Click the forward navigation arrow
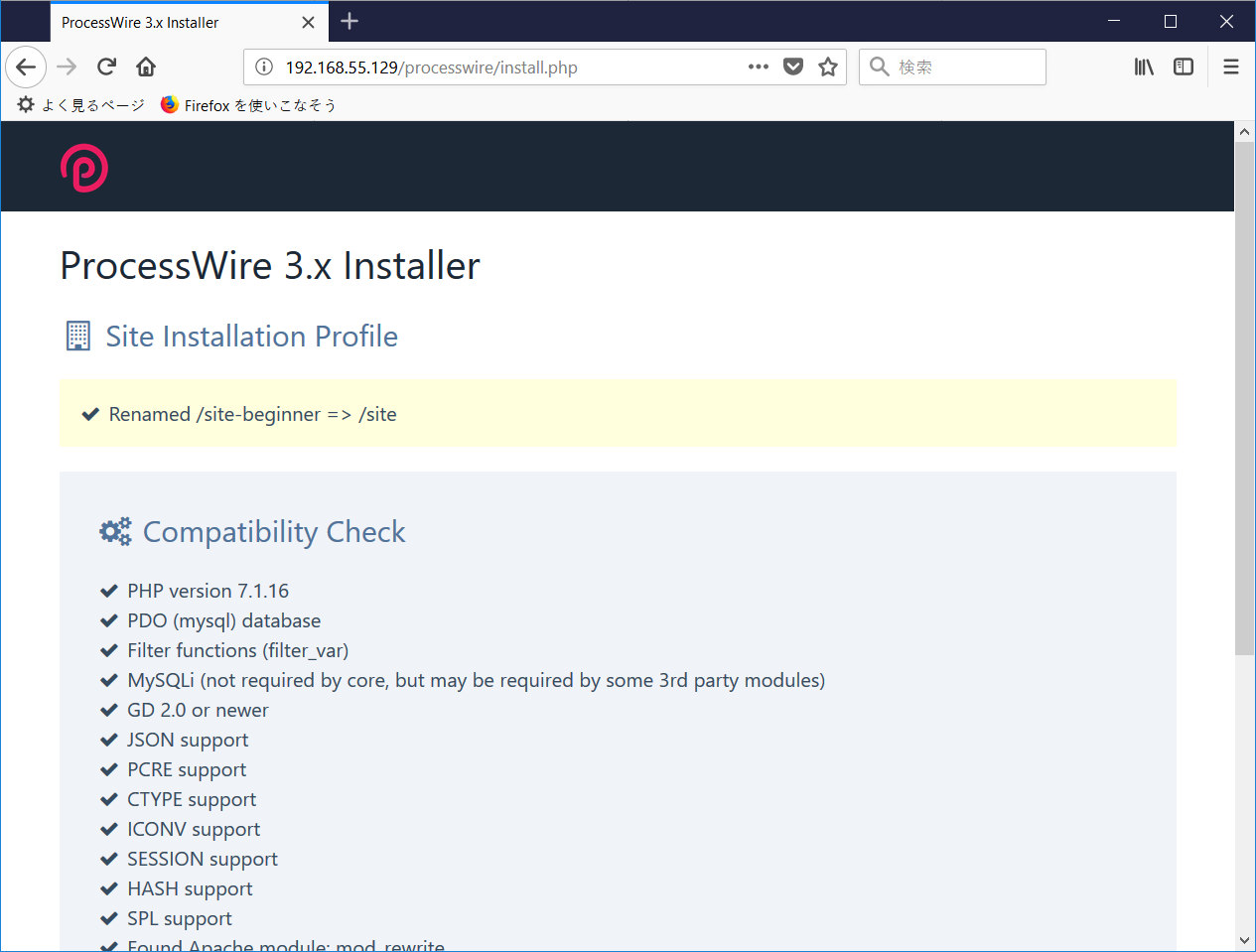 [66, 67]
